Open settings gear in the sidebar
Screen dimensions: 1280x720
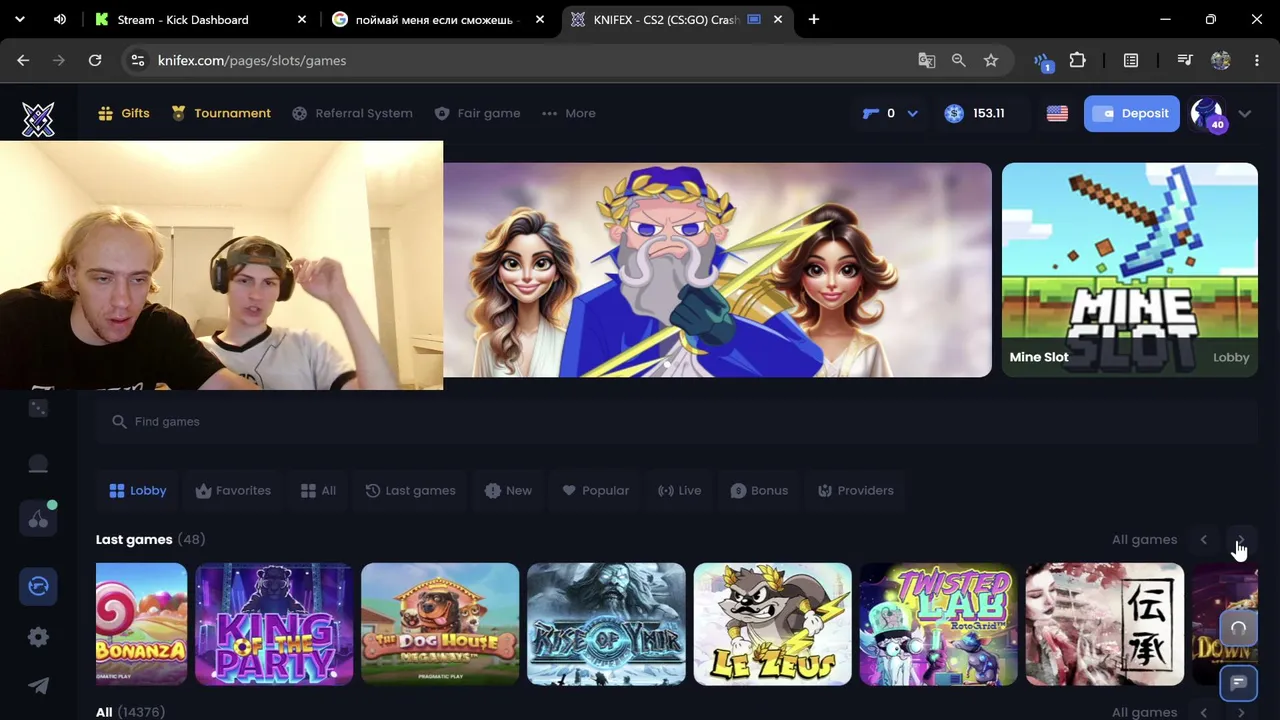(x=38, y=637)
